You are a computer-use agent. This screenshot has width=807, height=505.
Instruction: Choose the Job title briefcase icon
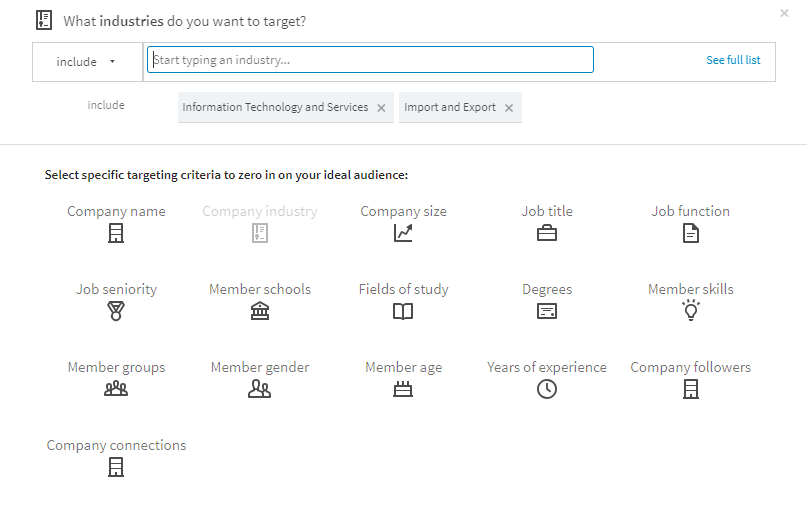547,233
